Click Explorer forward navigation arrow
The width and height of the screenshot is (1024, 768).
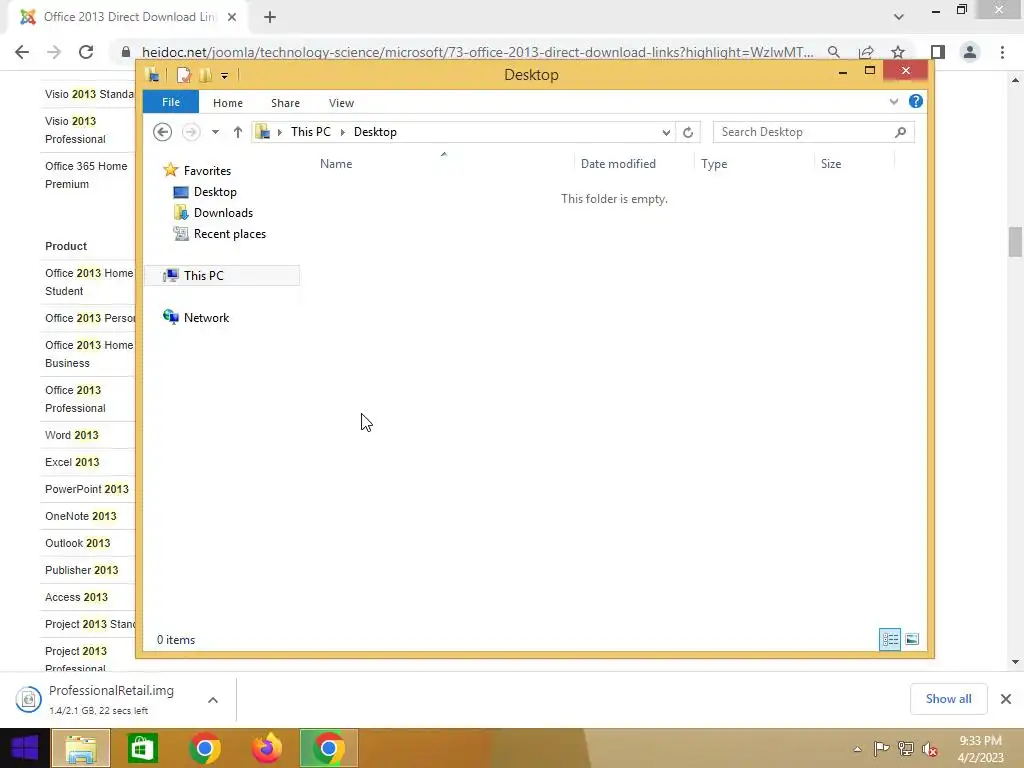(191, 132)
